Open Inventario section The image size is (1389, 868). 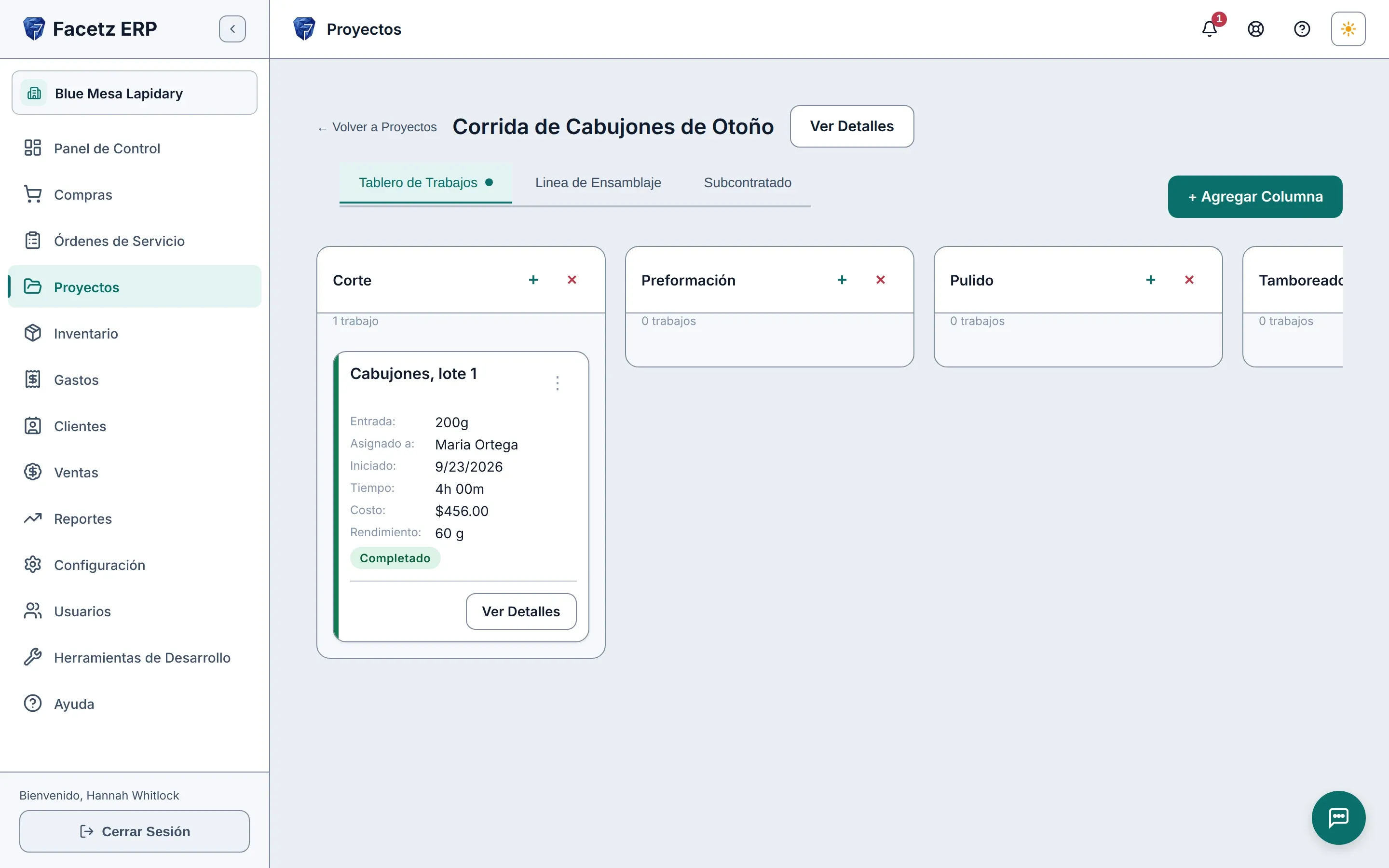(x=134, y=334)
